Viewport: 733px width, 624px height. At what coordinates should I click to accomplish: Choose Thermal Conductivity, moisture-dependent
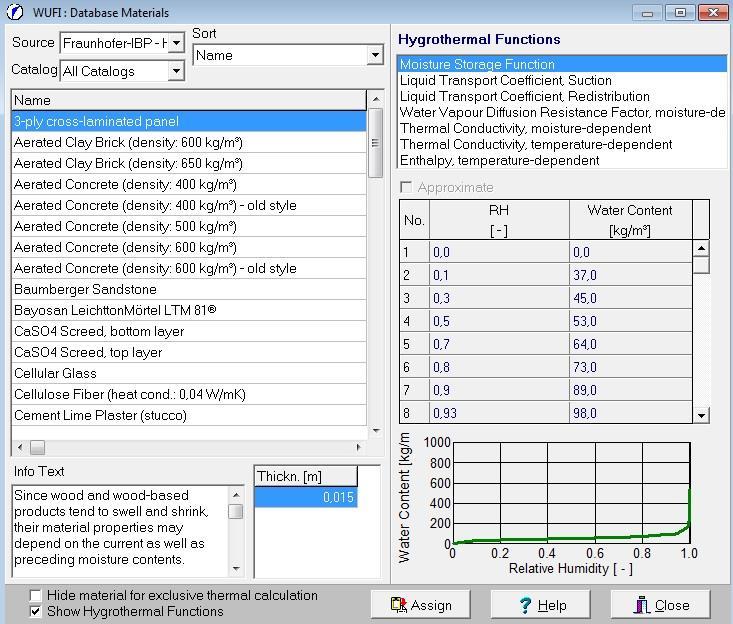tap(562, 128)
